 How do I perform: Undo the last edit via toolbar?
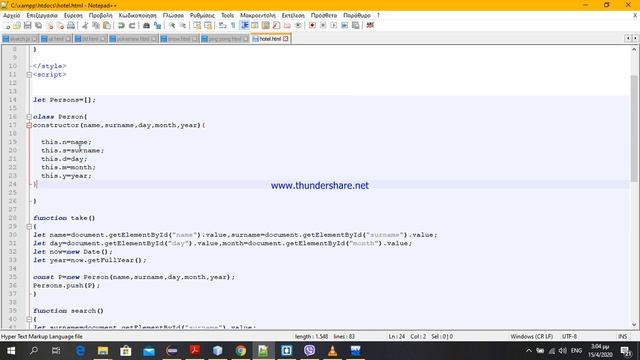click(x=121, y=25)
